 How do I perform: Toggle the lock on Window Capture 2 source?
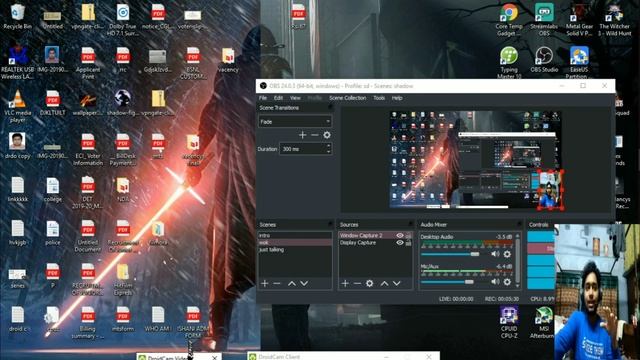point(409,236)
